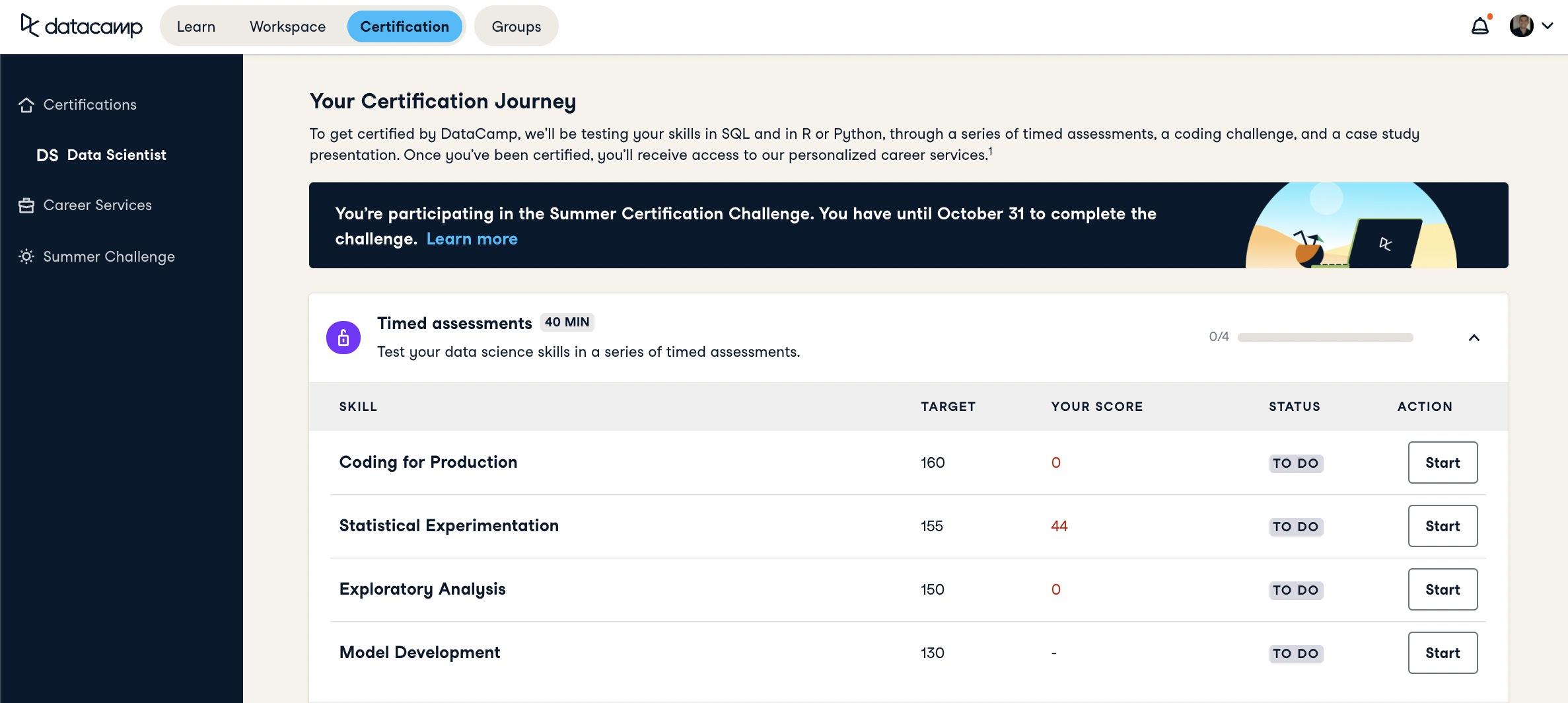Image resolution: width=1568 pixels, height=703 pixels.
Task: Start the Coding for Production assessment
Action: (x=1442, y=462)
